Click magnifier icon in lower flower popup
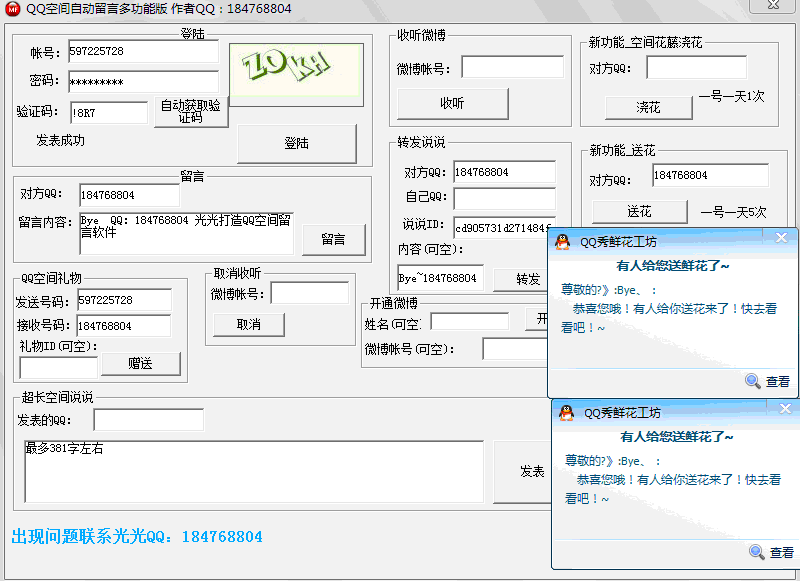This screenshot has height=581, width=800. click(757, 552)
